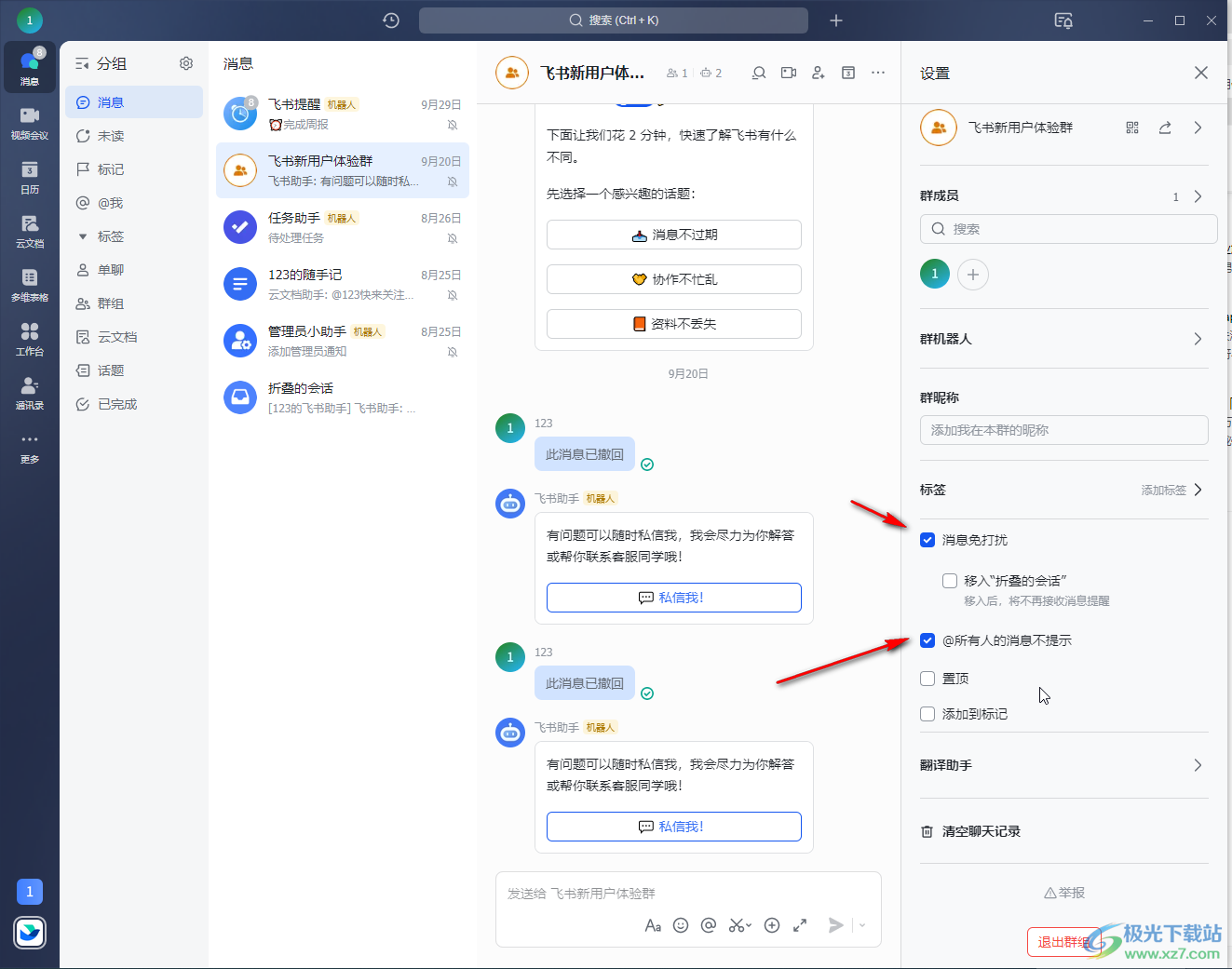Click the first 'Message me' button
This screenshot has width=1232, height=969.
pos(674,598)
